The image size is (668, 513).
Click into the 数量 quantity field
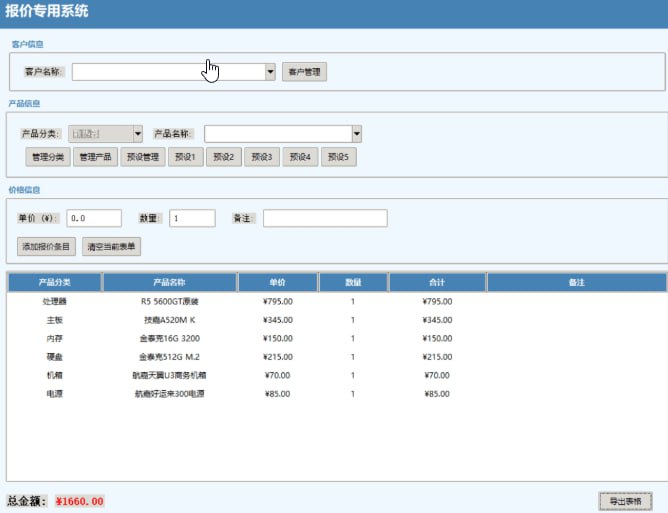pyautogui.click(x=192, y=218)
